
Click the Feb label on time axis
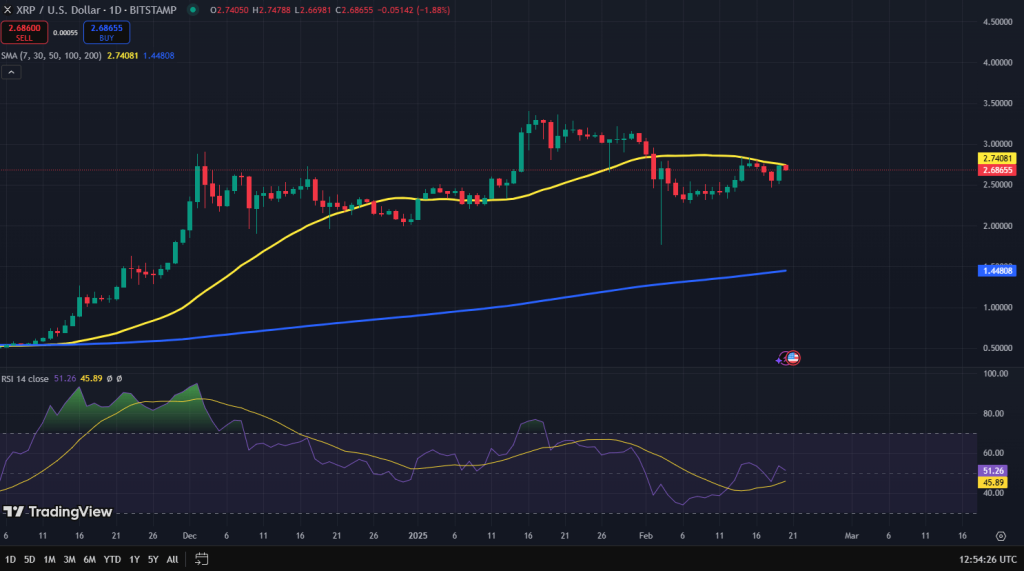646,536
